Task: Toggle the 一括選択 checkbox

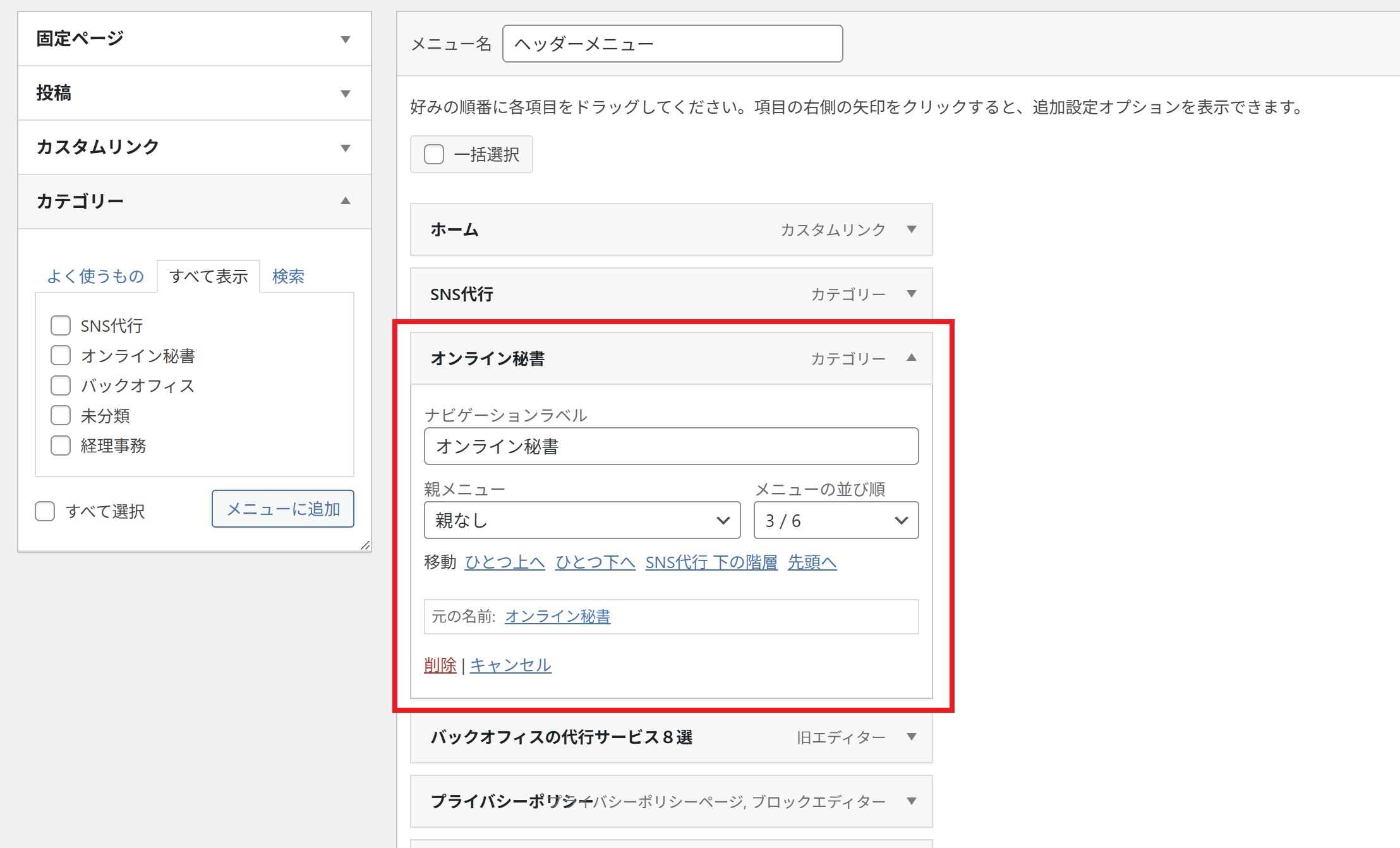Action: click(x=434, y=154)
